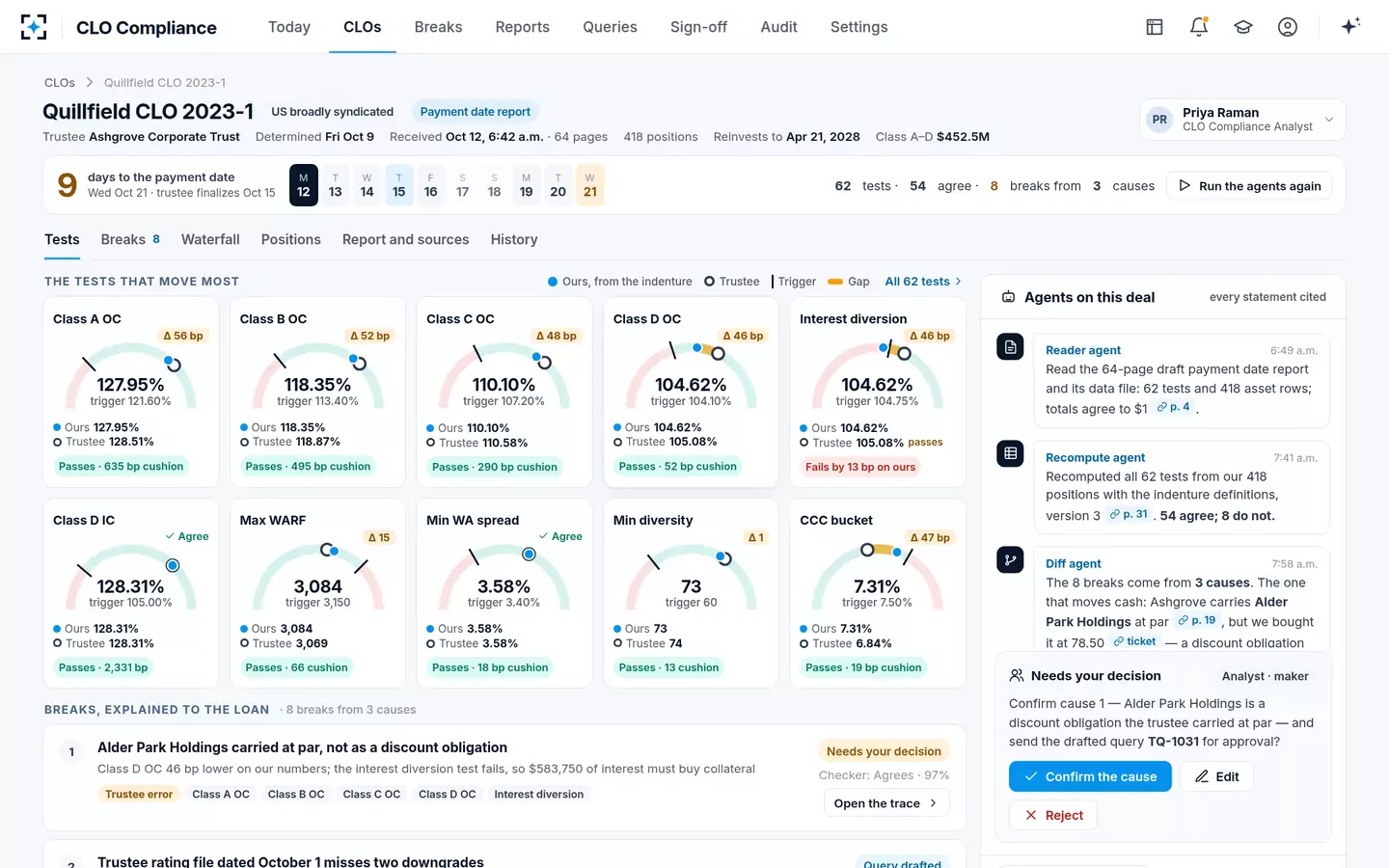Image resolution: width=1389 pixels, height=868 pixels.
Task: Click the Needs your decision status badge
Action: (884, 751)
